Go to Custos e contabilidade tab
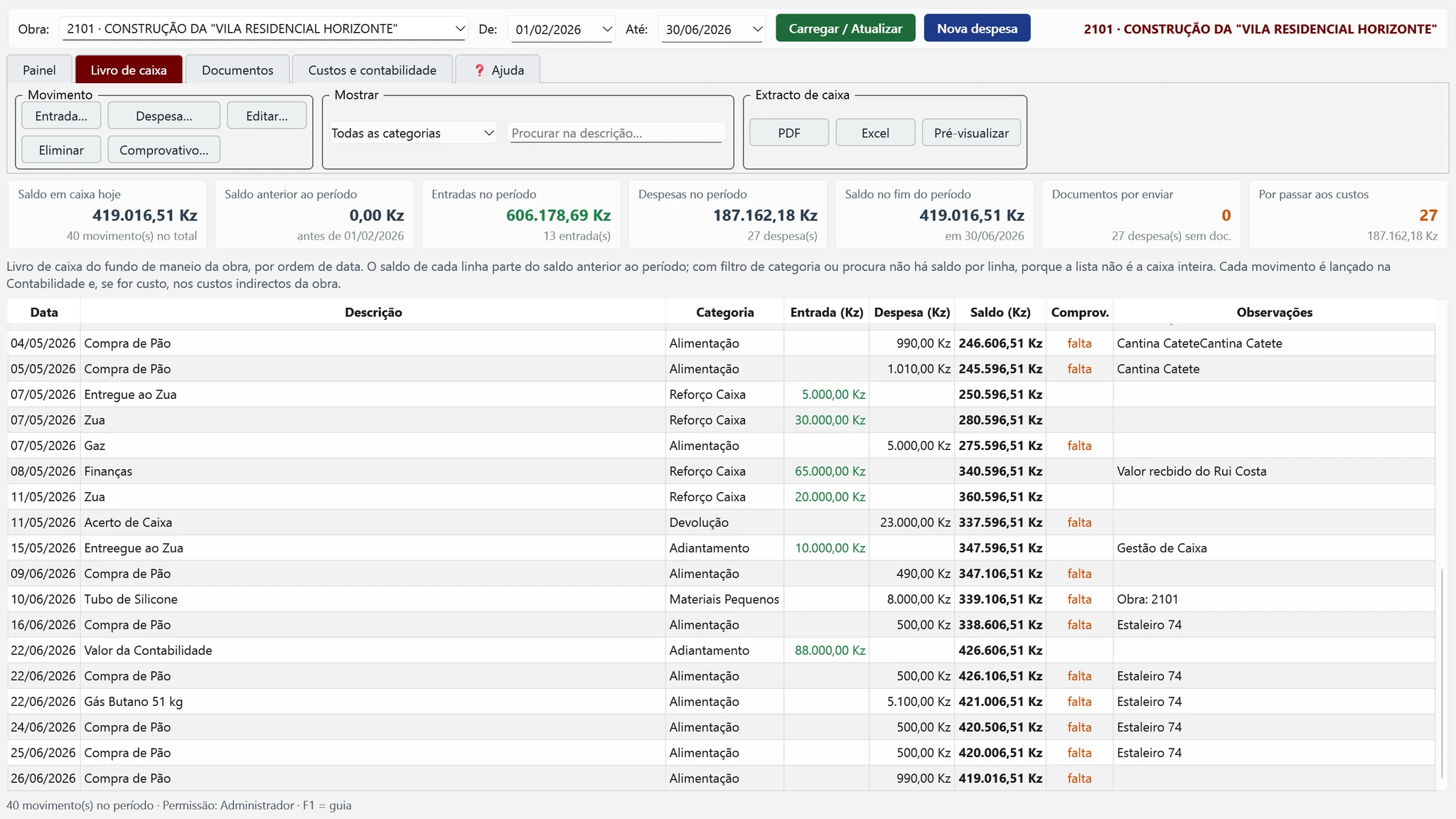This screenshot has width=1456, height=819. pos(373,70)
